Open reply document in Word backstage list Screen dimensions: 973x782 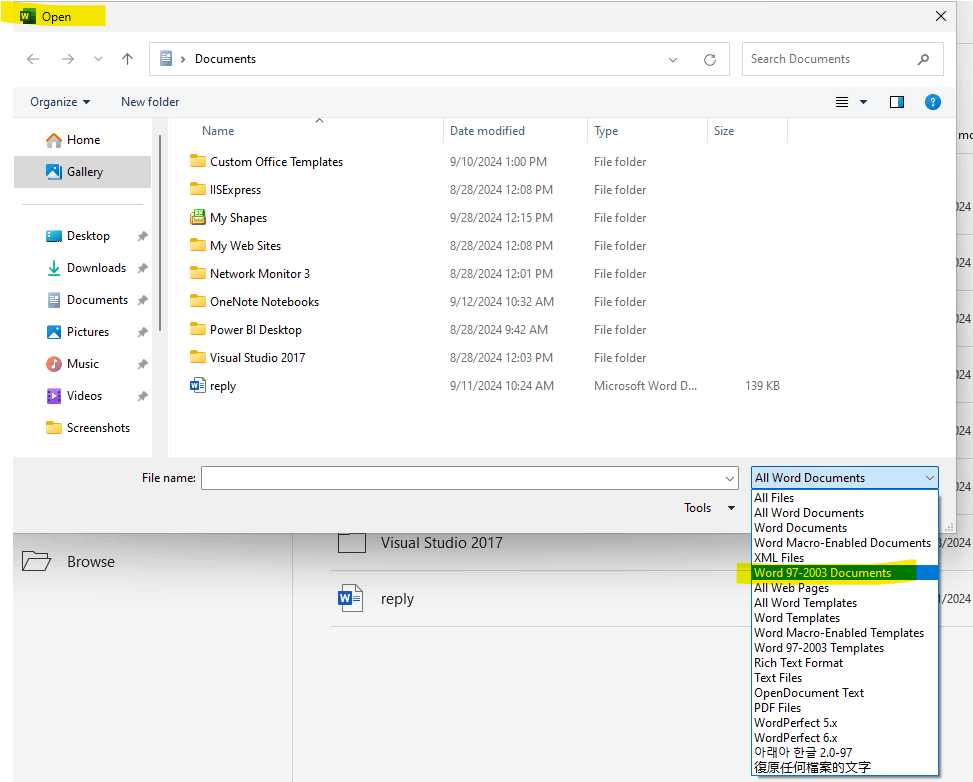click(397, 599)
